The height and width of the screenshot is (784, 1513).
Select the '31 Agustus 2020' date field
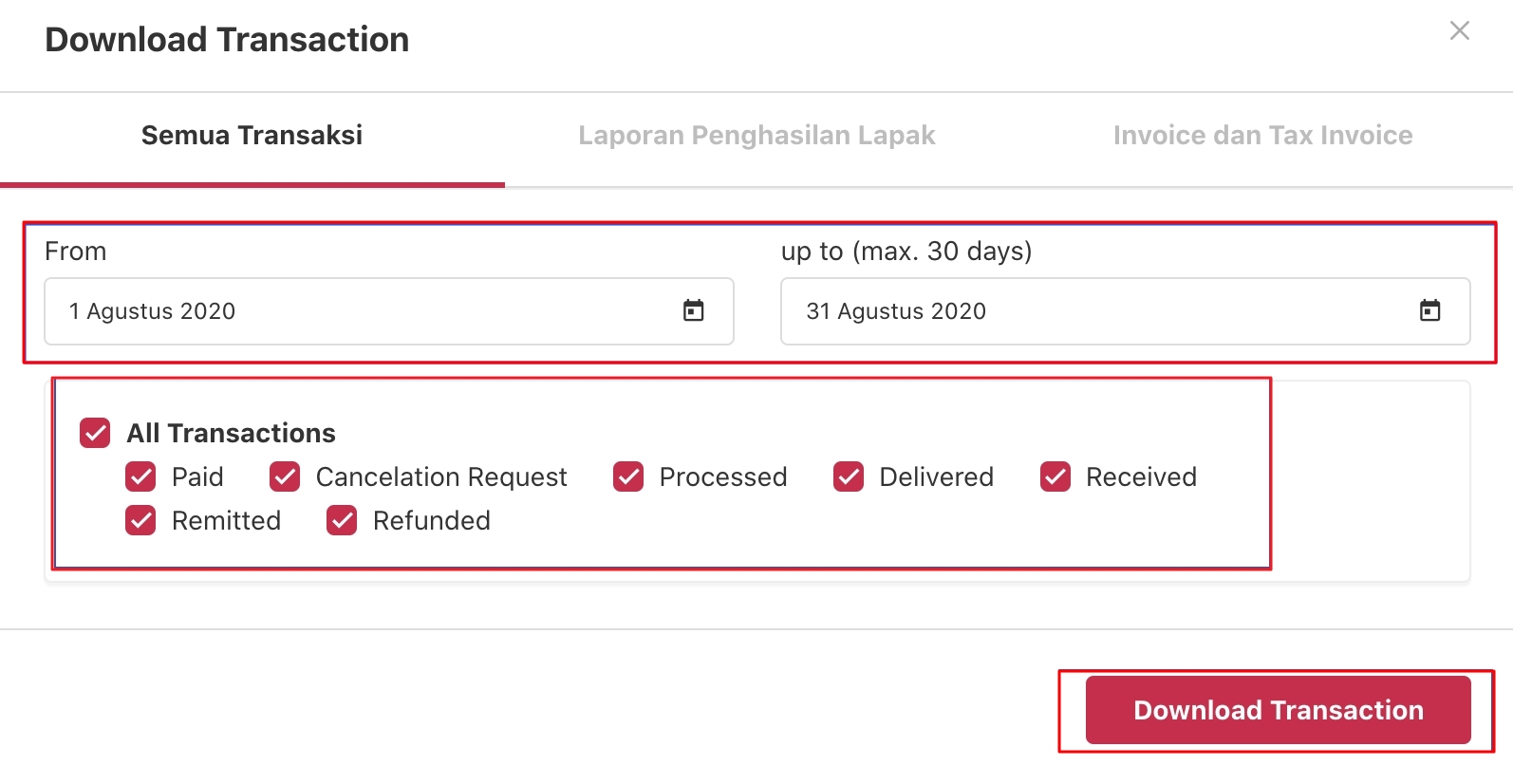pyautogui.click(x=1092, y=311)
